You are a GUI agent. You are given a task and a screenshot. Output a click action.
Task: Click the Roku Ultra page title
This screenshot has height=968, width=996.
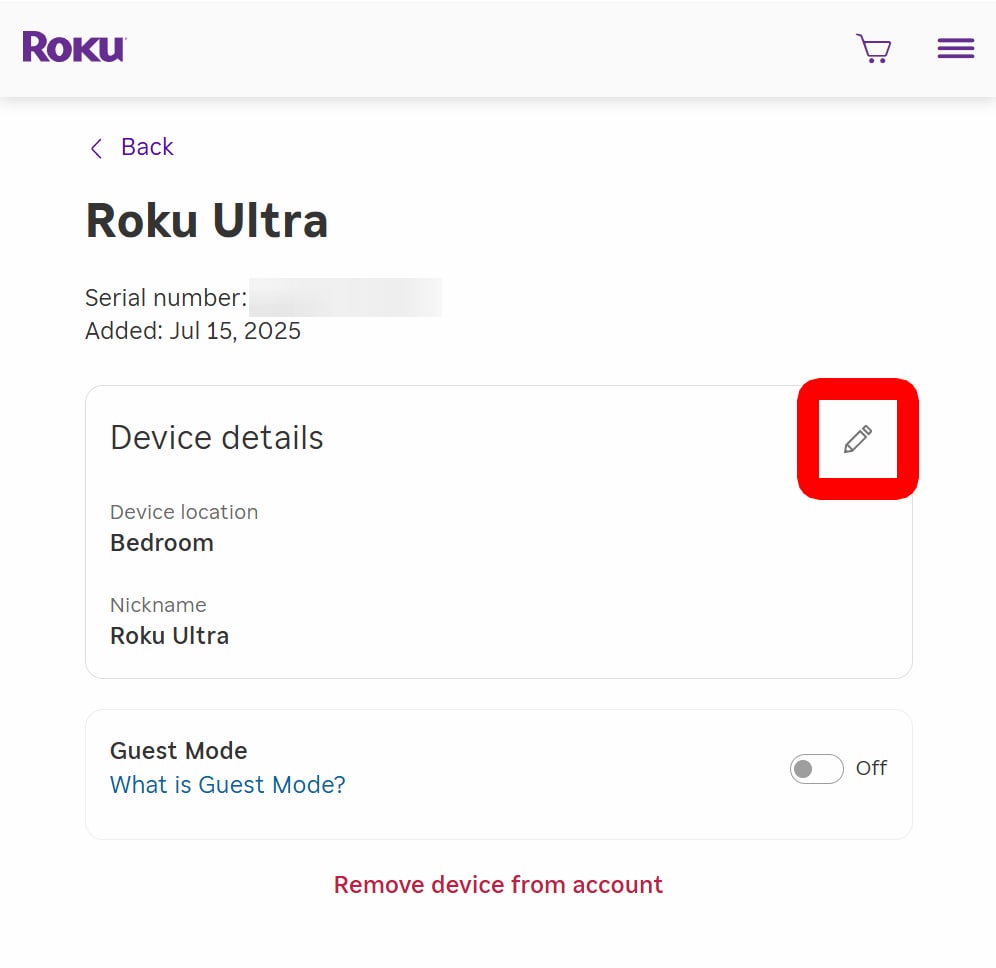206,221
